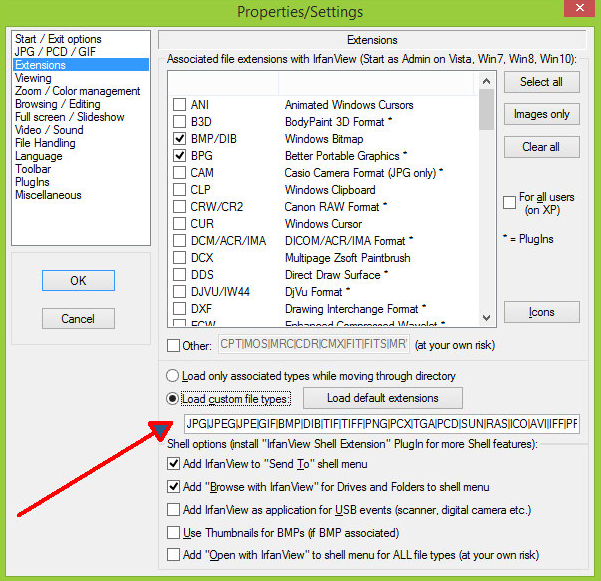Viewport: 601px width, 581px height.
Task: Click Load default extensions button
Action: (x=383, y=398)
